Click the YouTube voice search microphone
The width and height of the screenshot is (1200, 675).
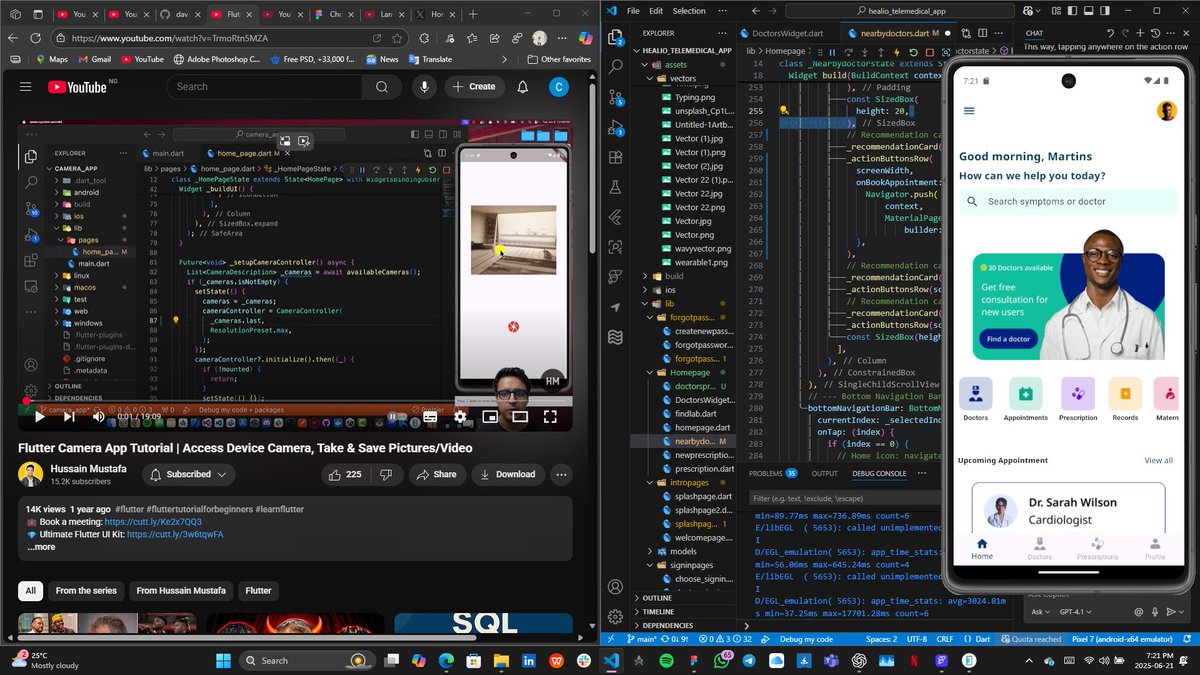[424, 87]
